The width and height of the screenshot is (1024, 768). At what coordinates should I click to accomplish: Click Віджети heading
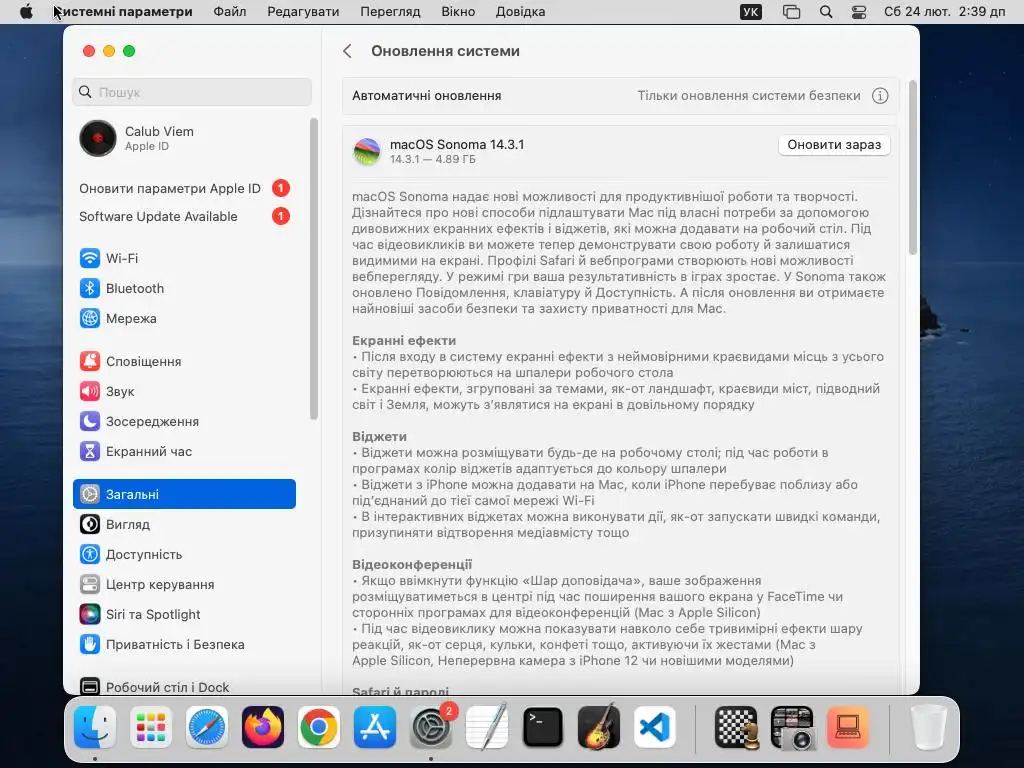[x=379, y=436]
